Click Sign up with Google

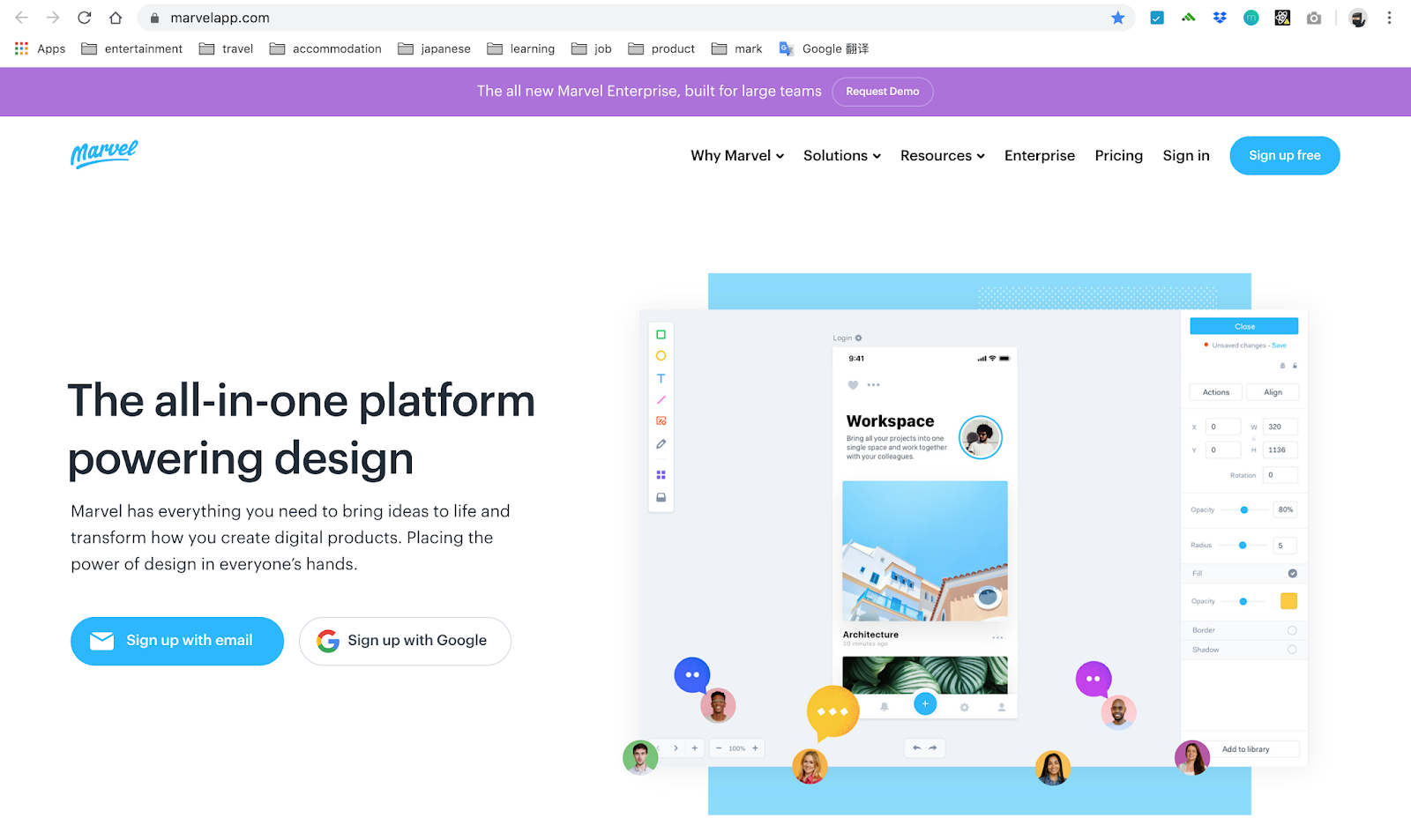[405, 641]
